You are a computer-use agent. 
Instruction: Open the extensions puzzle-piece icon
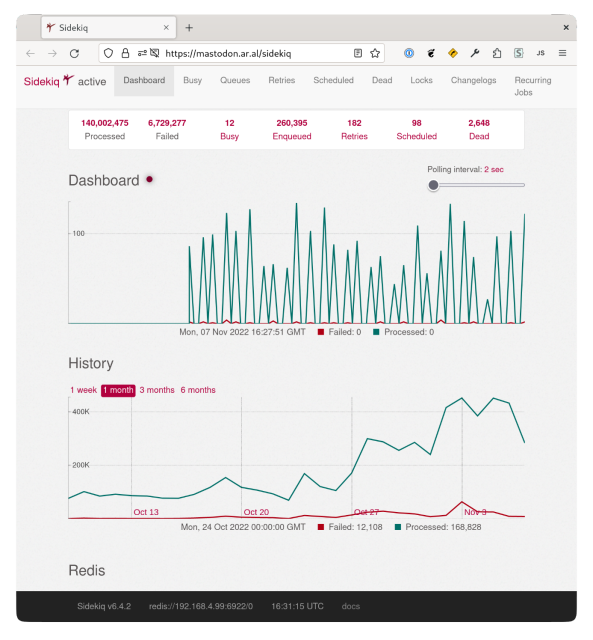[497, 53]
